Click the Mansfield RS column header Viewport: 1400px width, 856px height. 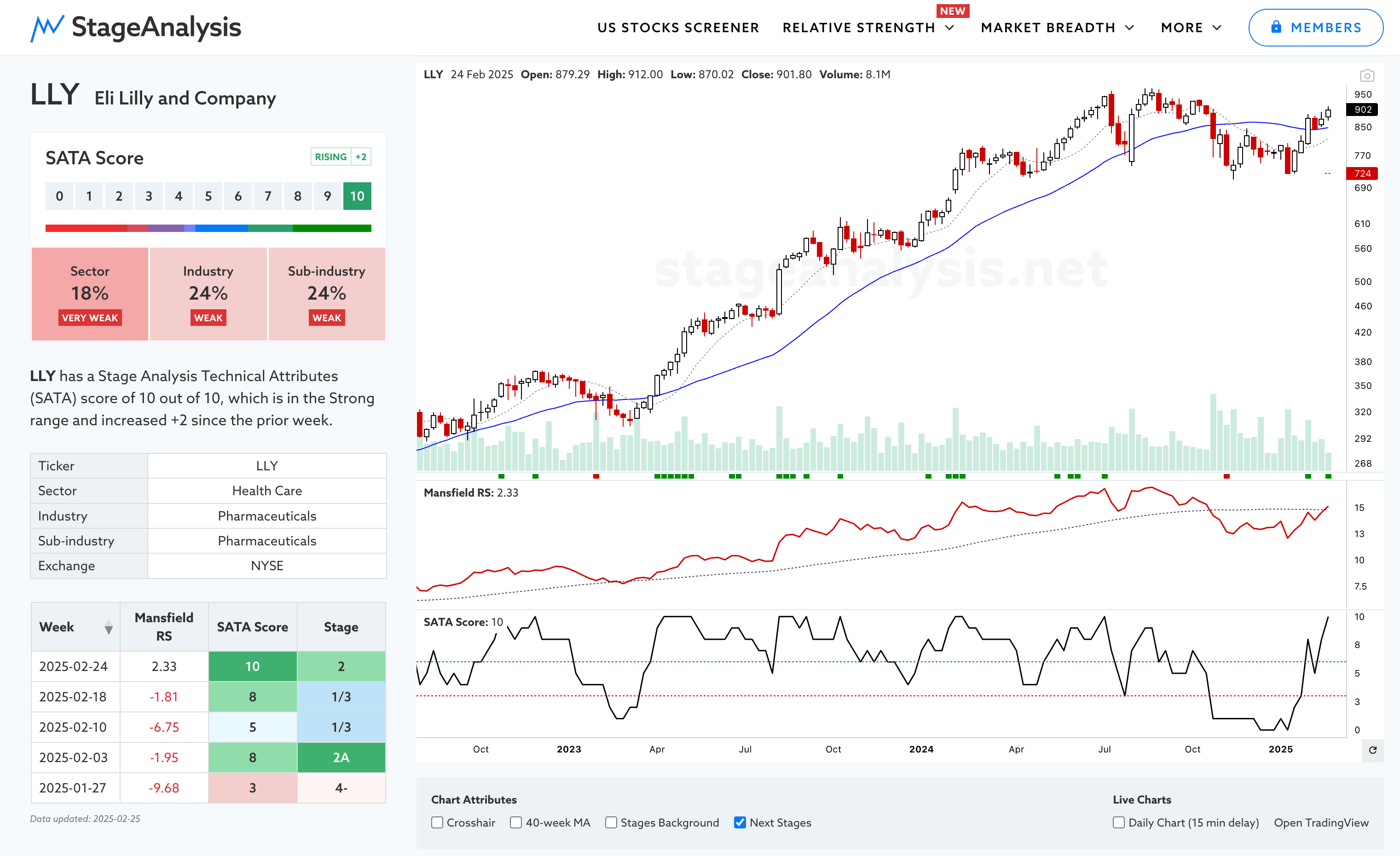164,627
